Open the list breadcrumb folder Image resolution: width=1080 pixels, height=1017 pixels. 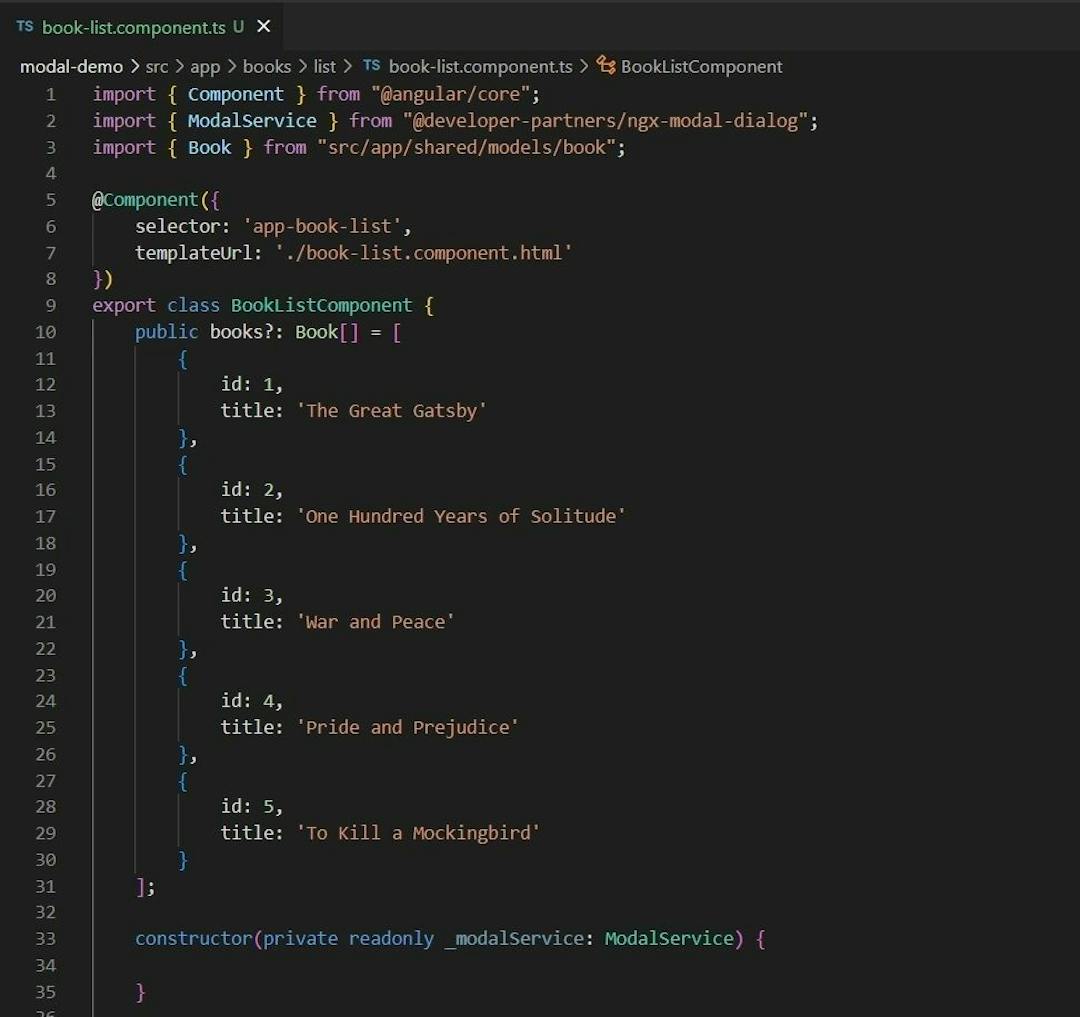pos(324,67)
